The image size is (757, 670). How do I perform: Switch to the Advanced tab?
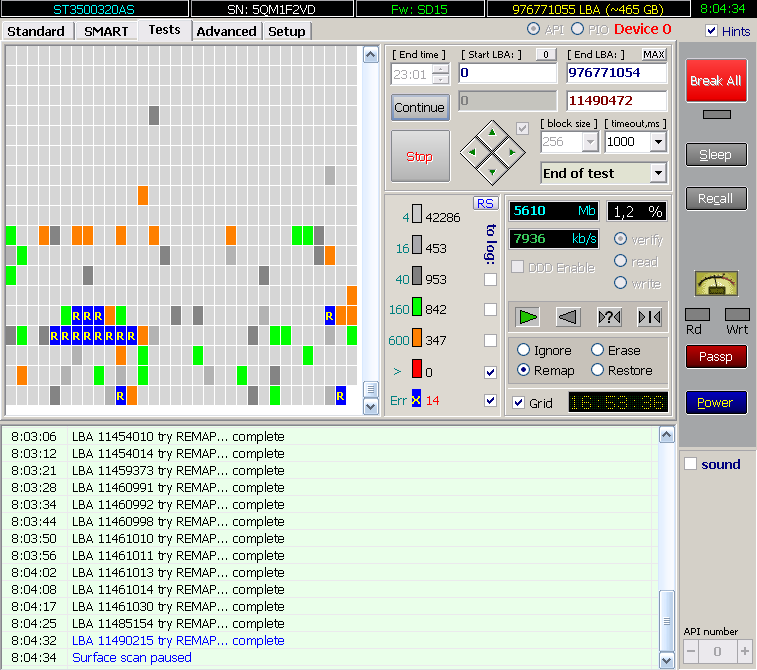[x=226, y=31]
